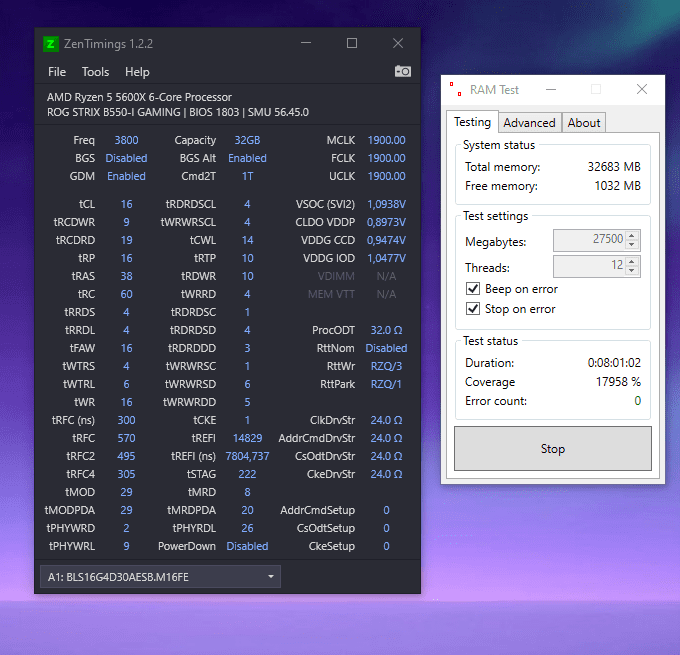
Task: Click the tRAS value 38
Action: pos(126,276)
